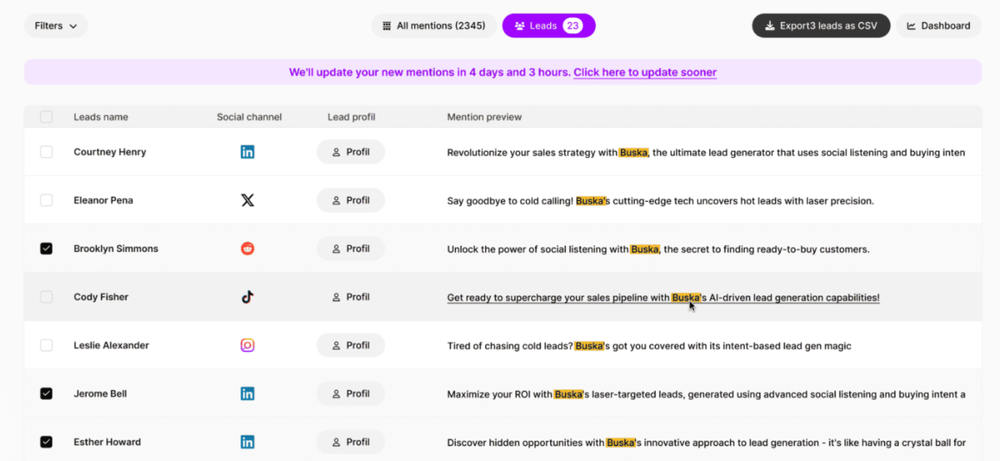Switch to All mentions (2345) tab
Screen dimensions: 1000x461
pyautogui.click(x=434, y=26)
